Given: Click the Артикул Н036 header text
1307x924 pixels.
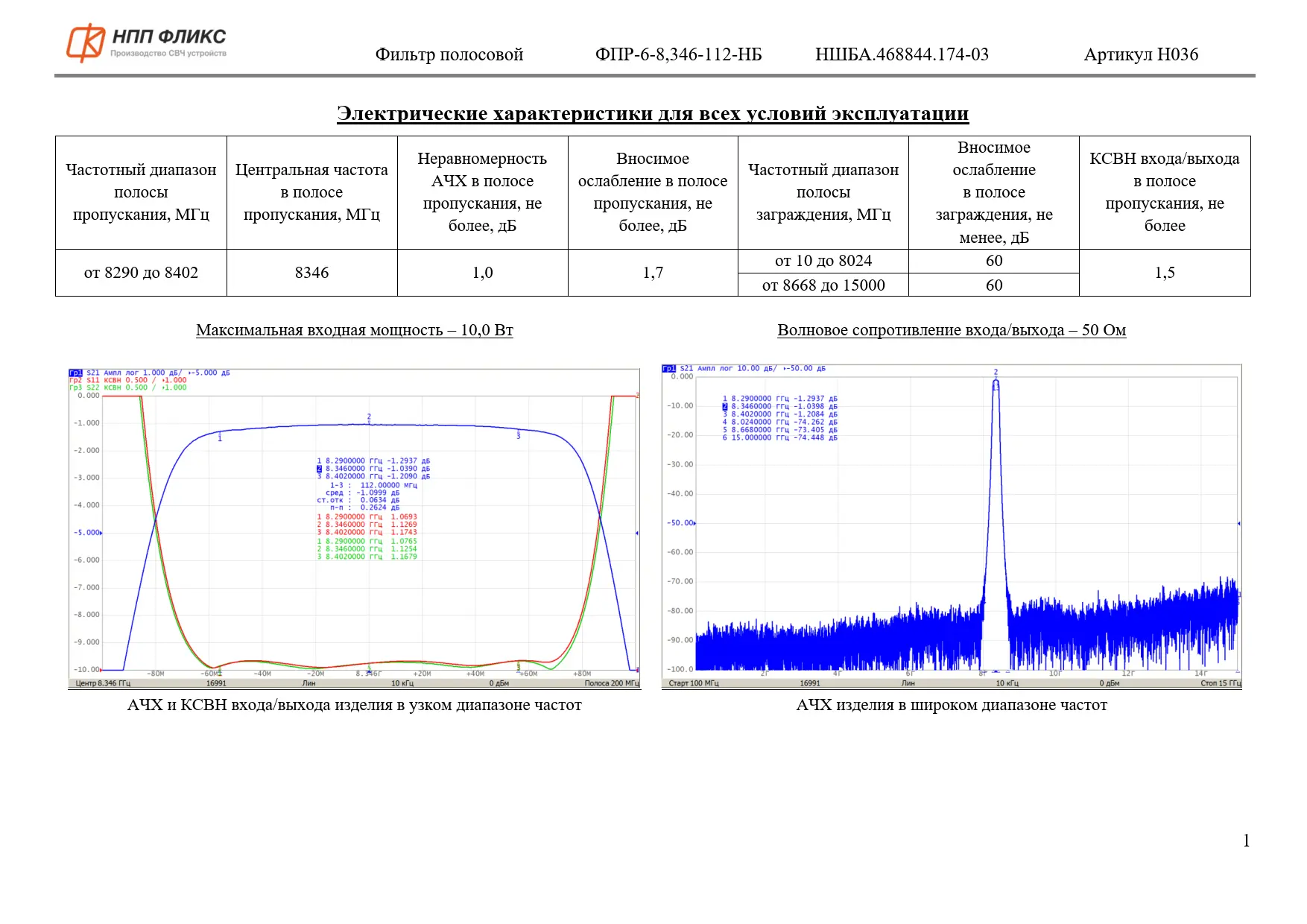Looking at the screenshot, I should point(1140,54).
